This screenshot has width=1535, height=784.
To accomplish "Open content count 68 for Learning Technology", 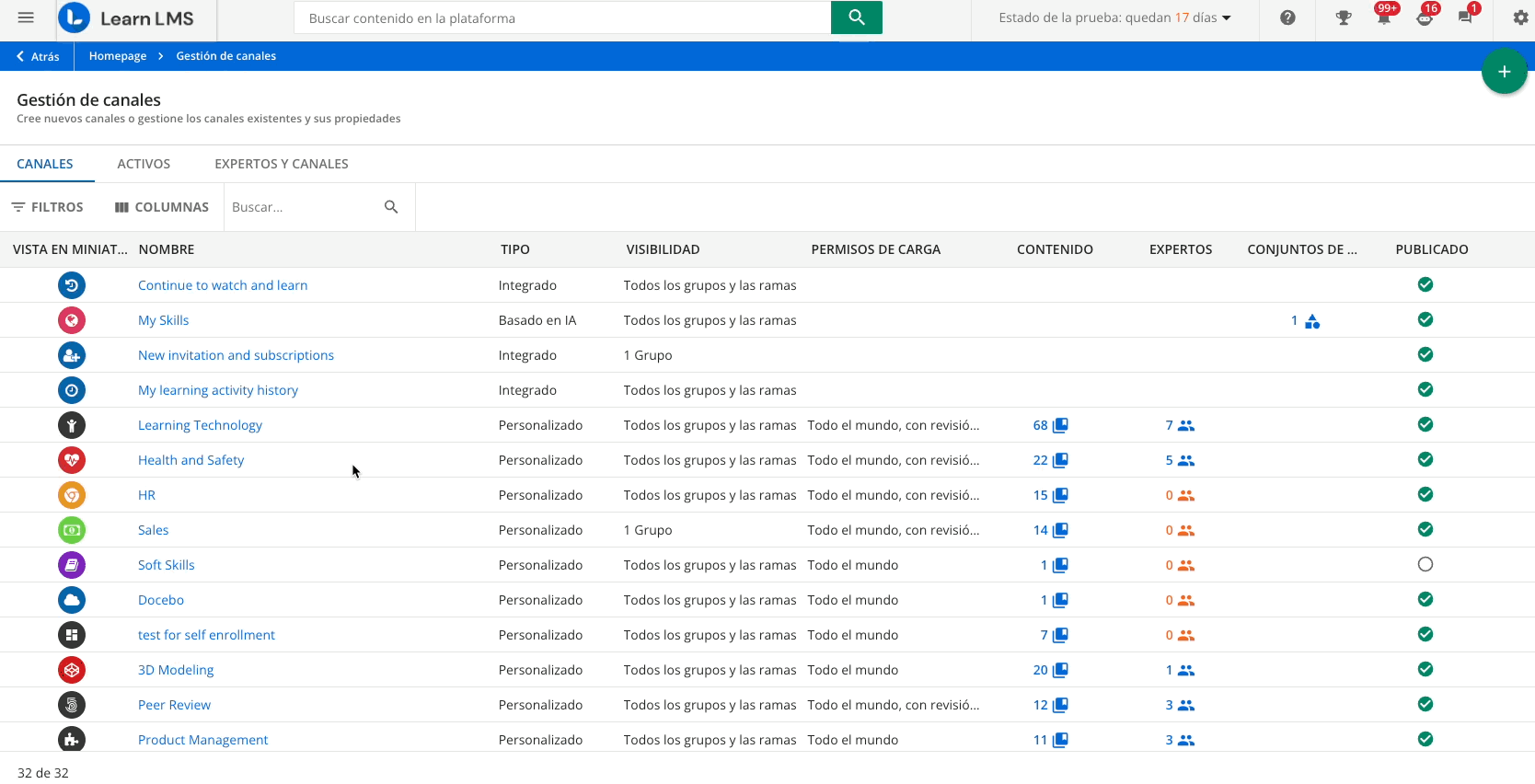I will [1050, 425].
